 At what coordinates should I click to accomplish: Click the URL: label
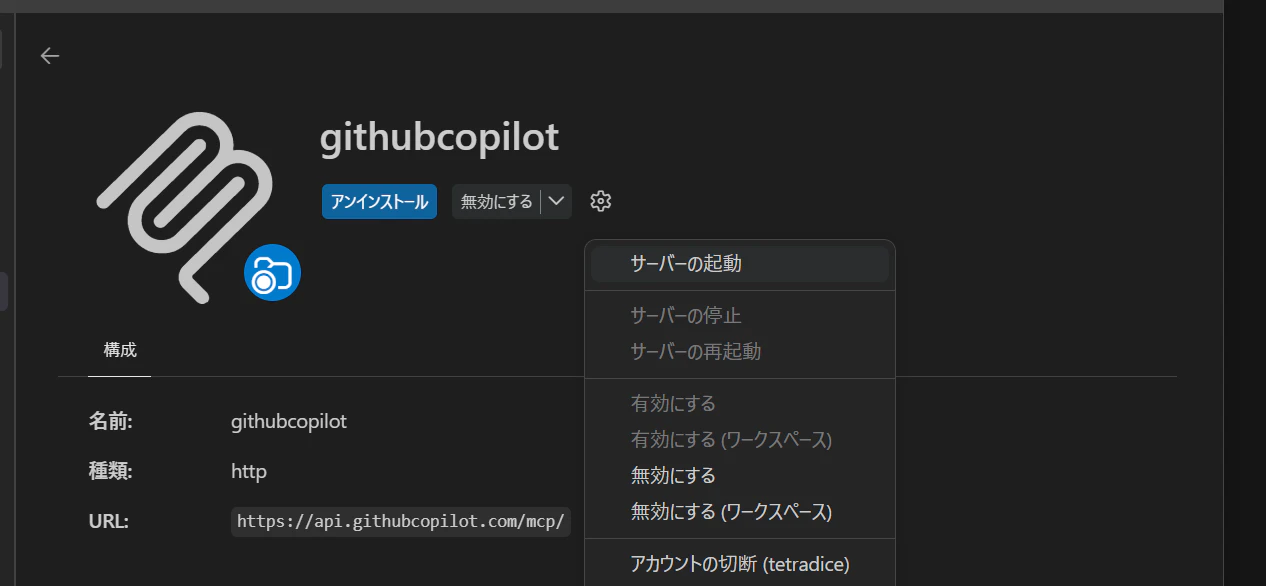point(108,521)
